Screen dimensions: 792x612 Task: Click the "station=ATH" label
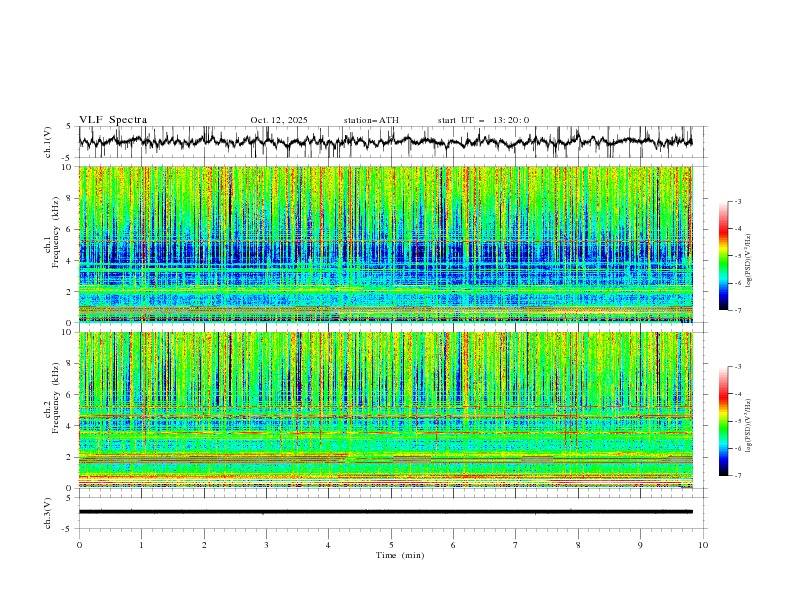(x=371, y=120)
